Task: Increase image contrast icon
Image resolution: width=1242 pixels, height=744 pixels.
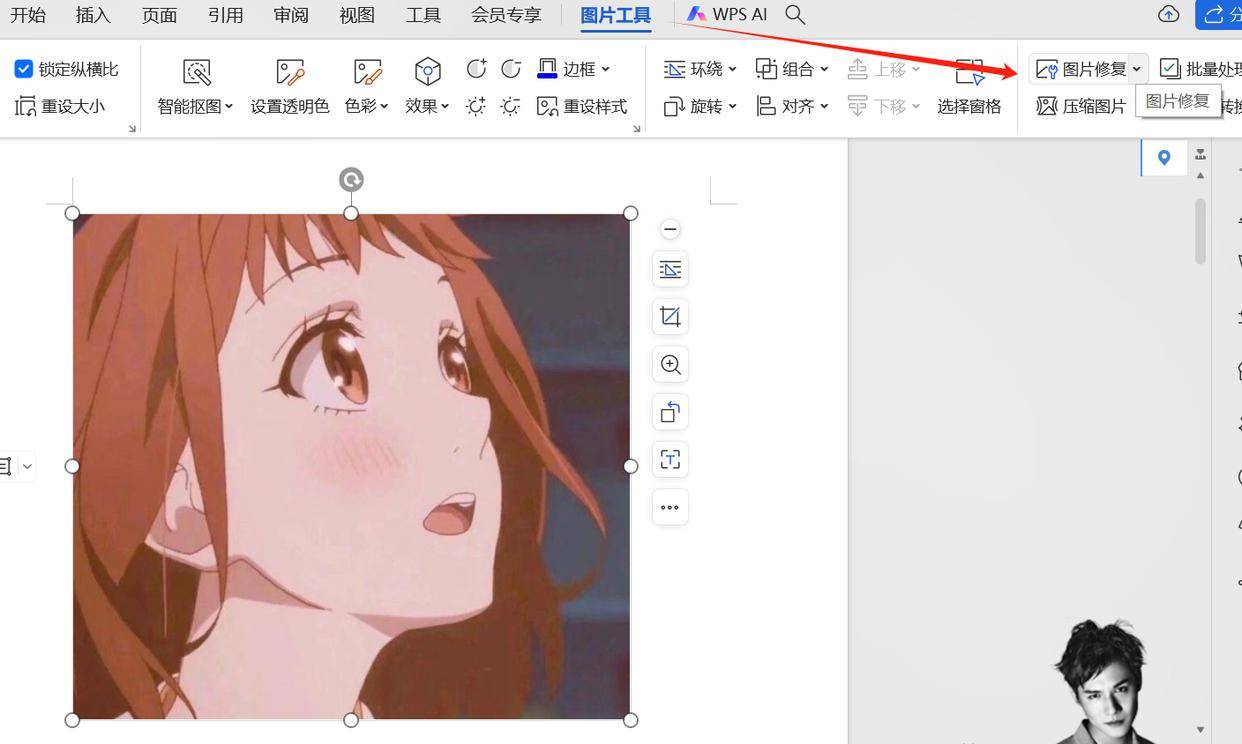Action: coord(477,69)
